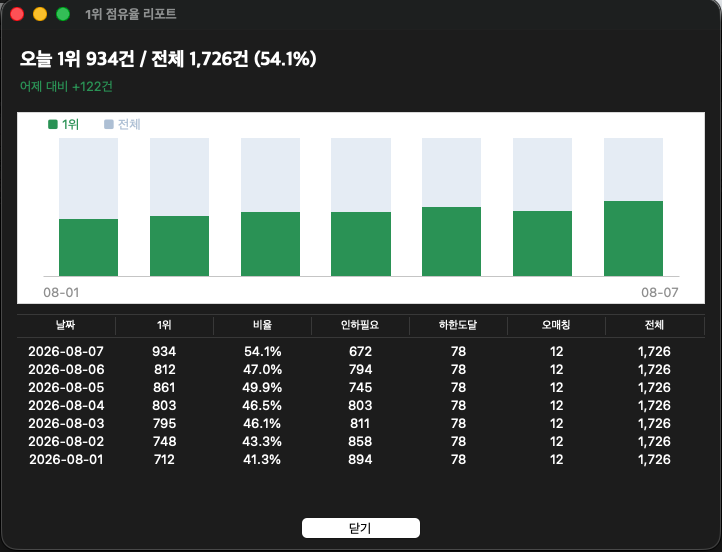Maximize the window with the green button
722x552 pixels.
point(63,14)
